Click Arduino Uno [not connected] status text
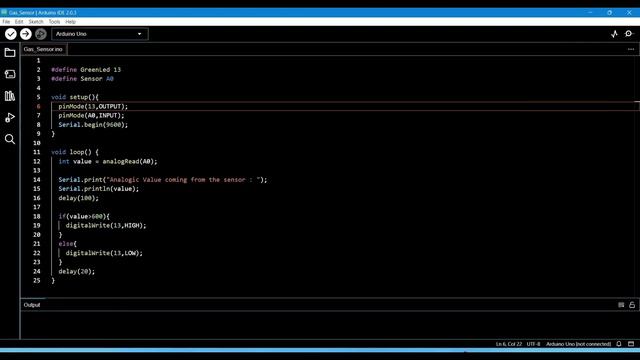 coord(578,344)
